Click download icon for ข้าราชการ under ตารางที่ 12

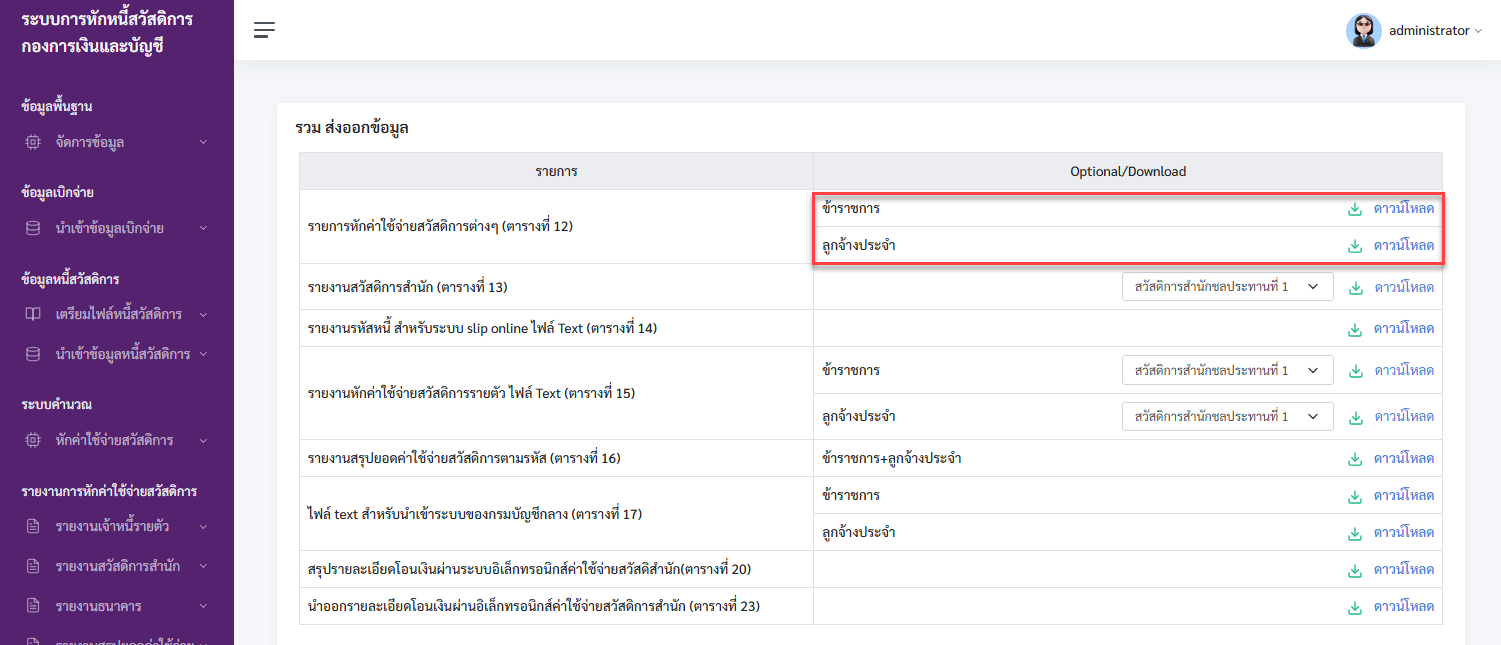(1355, 209)
